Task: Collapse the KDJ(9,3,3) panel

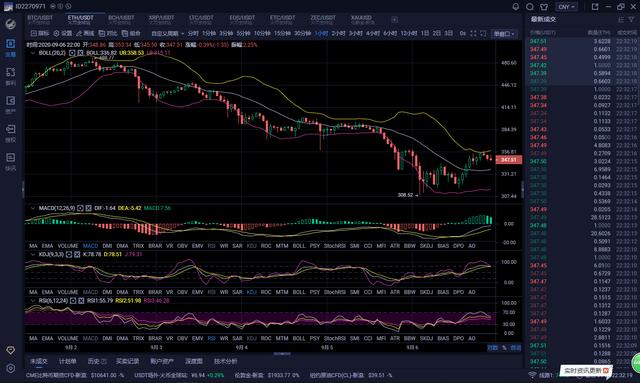Action: click(x=33, y=254)
